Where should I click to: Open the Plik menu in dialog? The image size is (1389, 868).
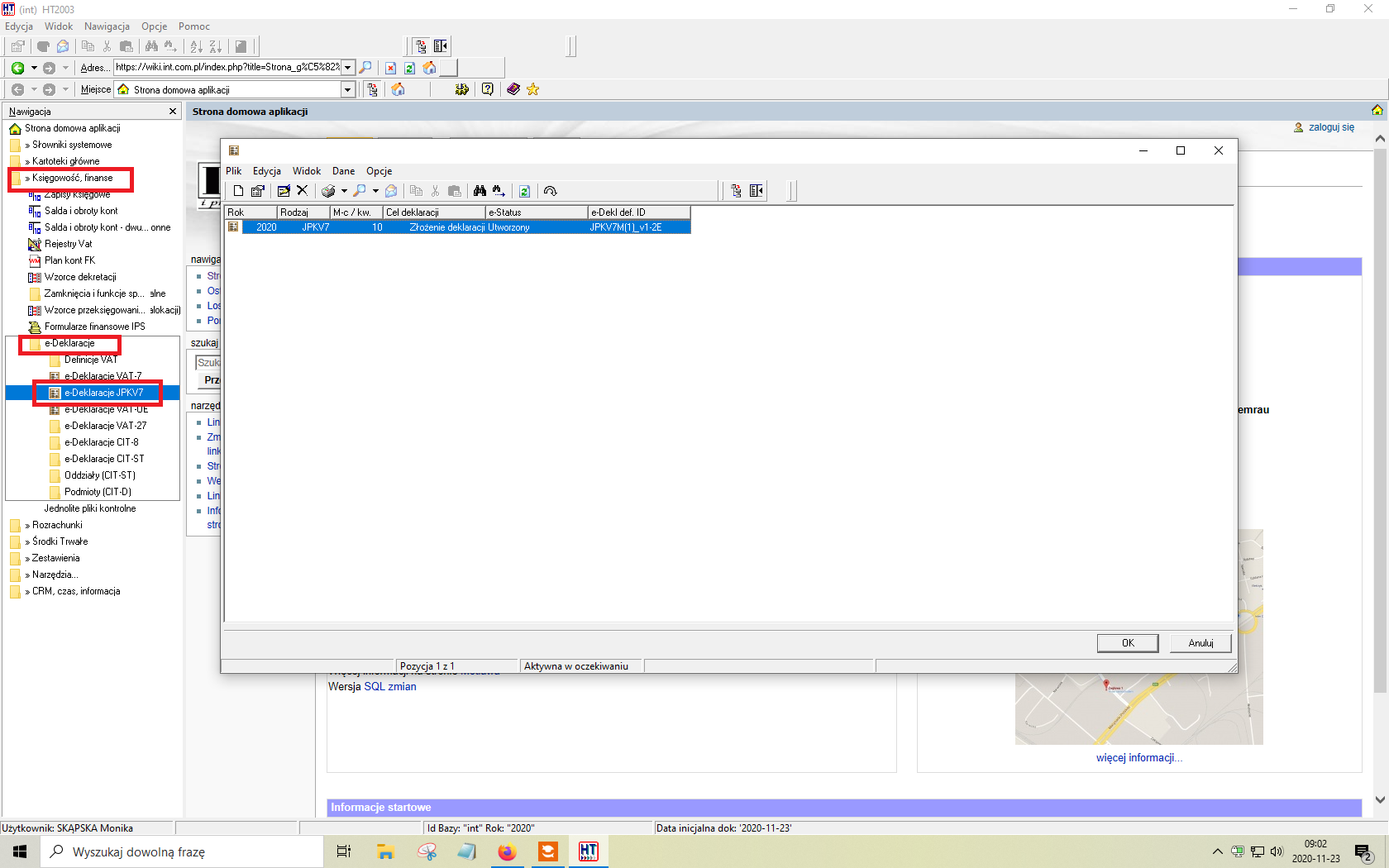(x=234, y=171)
